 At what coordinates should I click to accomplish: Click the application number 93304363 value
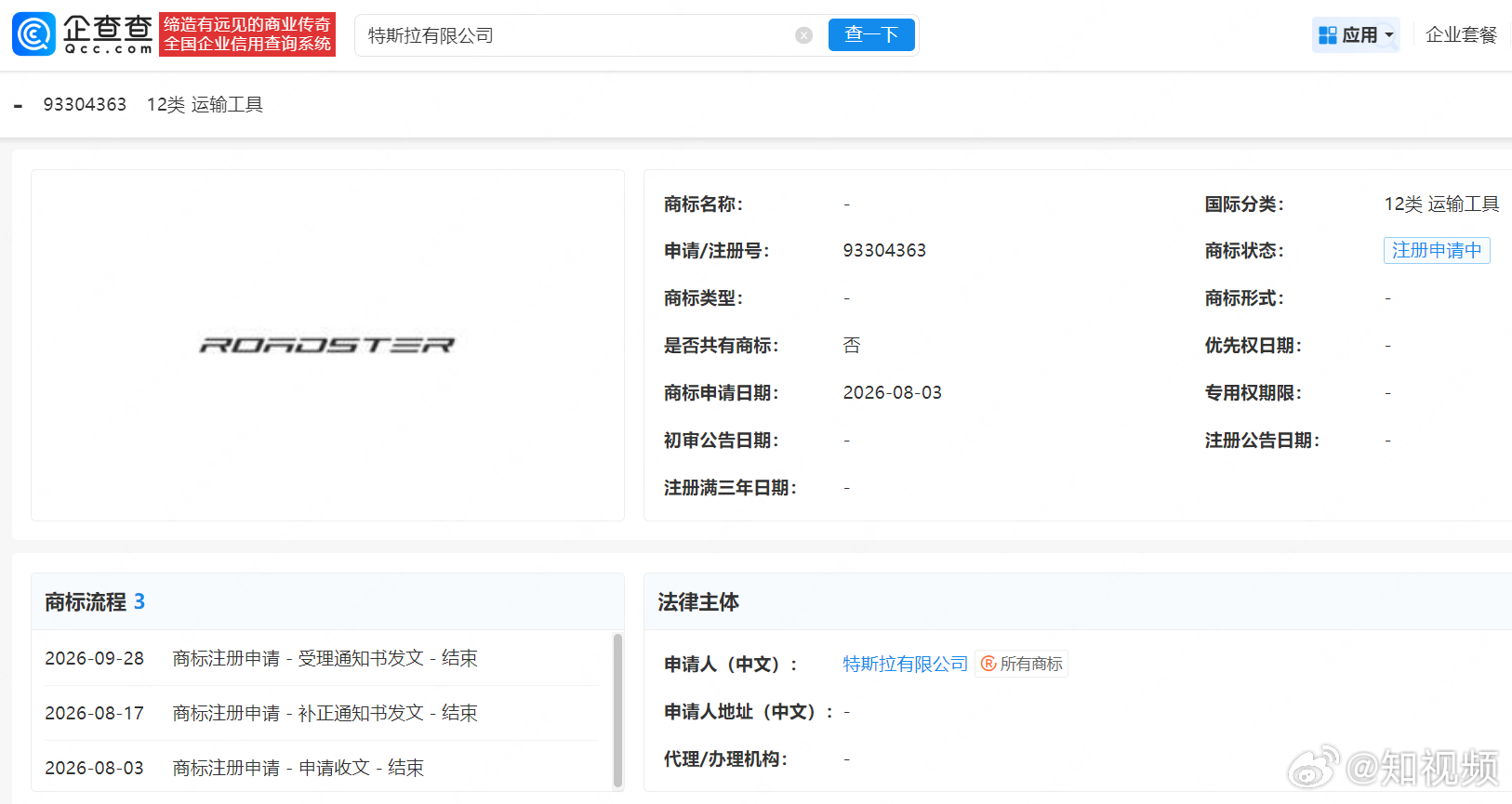coord(884,250)
